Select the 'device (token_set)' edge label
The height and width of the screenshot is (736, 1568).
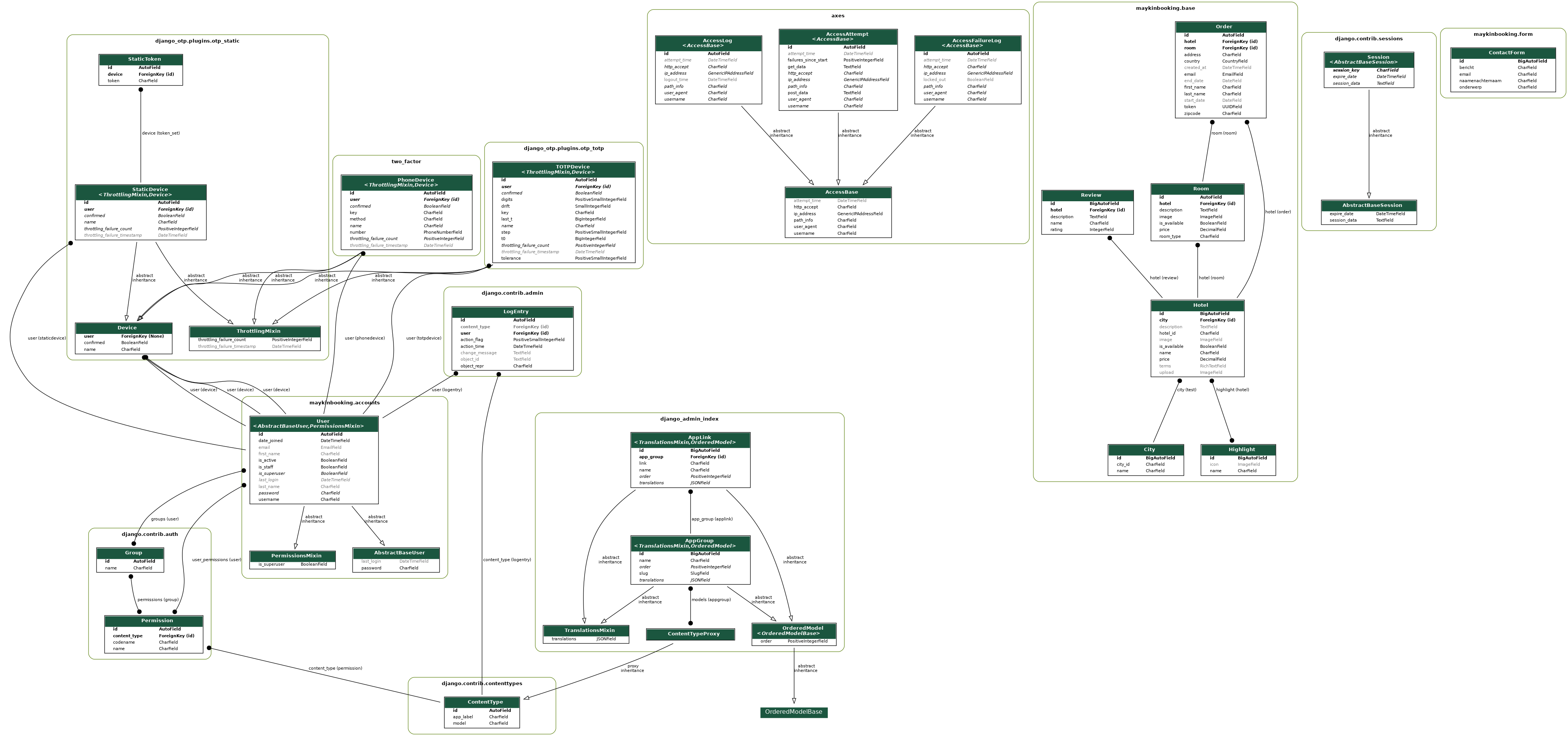[x=161, y=133]
